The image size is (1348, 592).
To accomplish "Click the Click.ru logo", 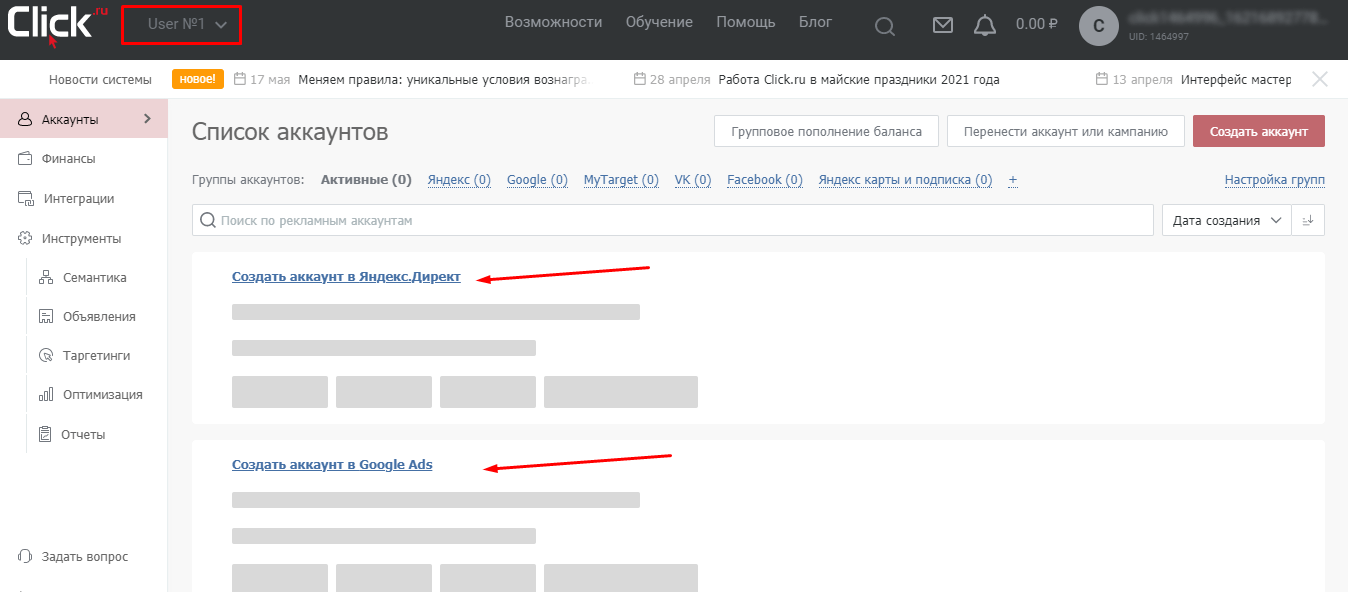I will click(x=57, y=22).
